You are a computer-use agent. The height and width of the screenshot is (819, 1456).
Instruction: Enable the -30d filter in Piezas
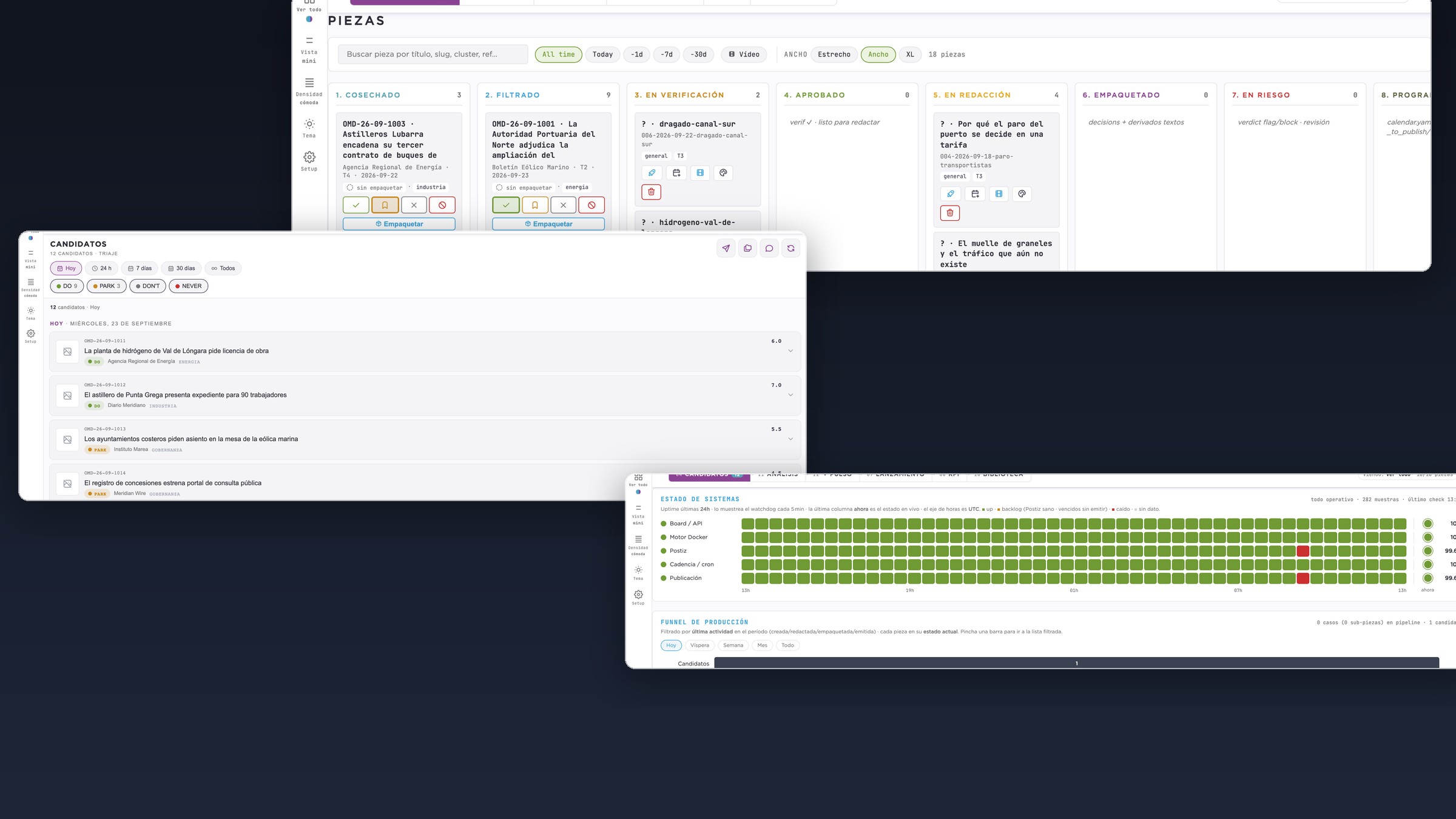coord(698,55)
